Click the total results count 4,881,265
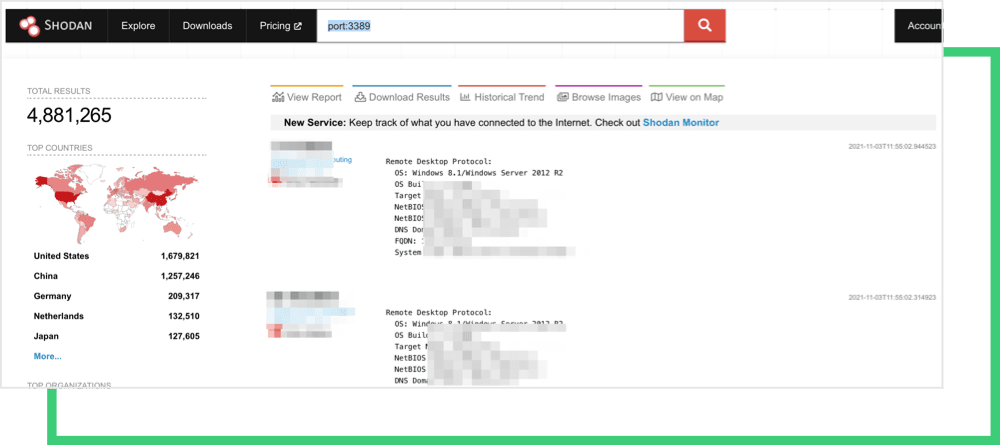The image size is (1000, 445). coord(69,115)
